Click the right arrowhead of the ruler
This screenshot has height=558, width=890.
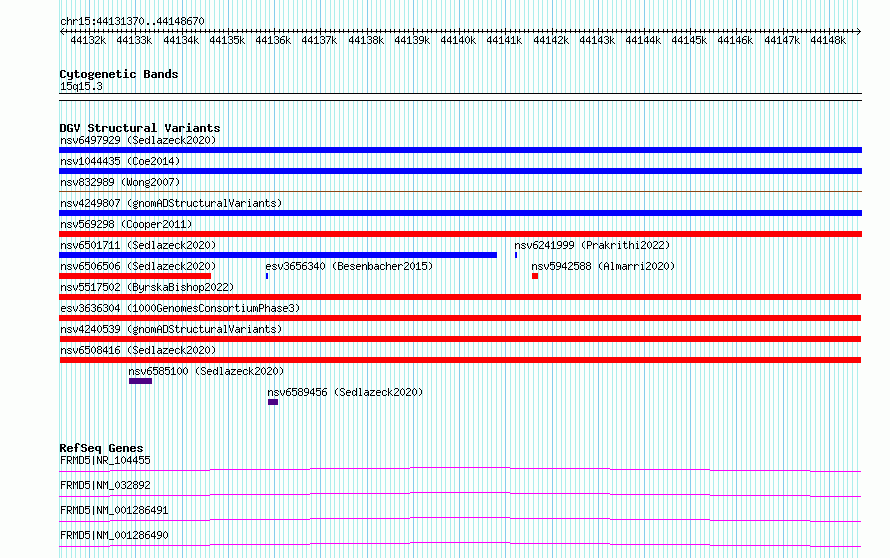(859, 31)
